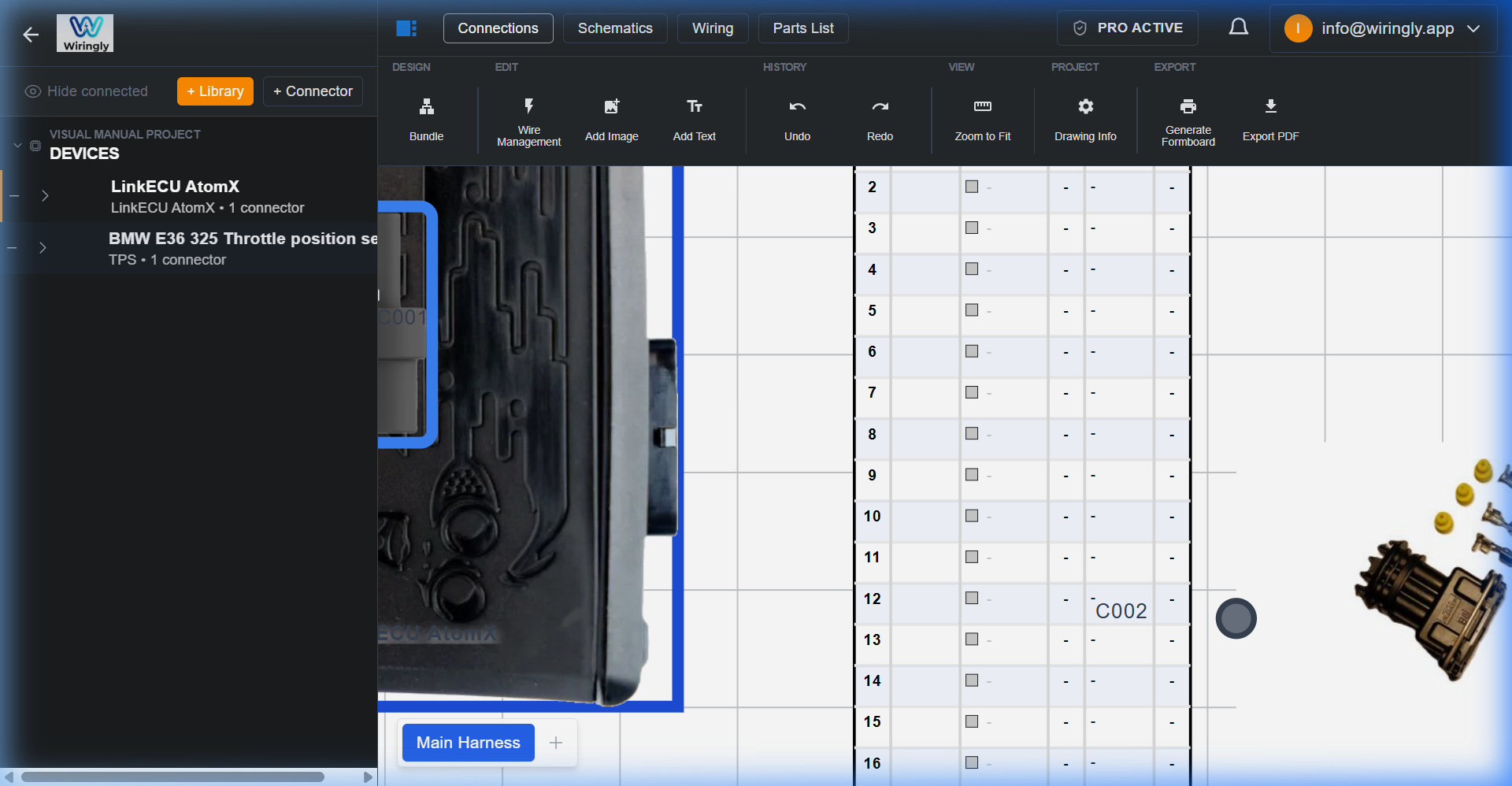Click the sidebar scrollbar's right arrow
This screenshot has height=786, width=1512.
(x=368, y=777)
